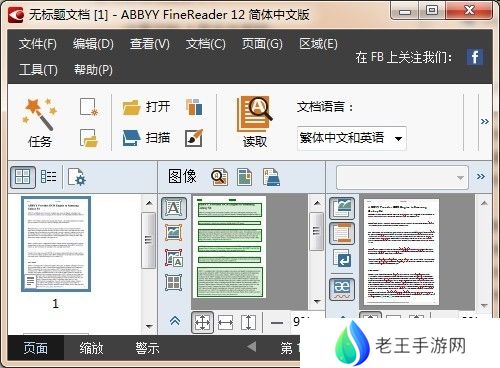Viewport: 500px width, 368px height.
Task: Select the draw table area tool
Action: (174, 283)
